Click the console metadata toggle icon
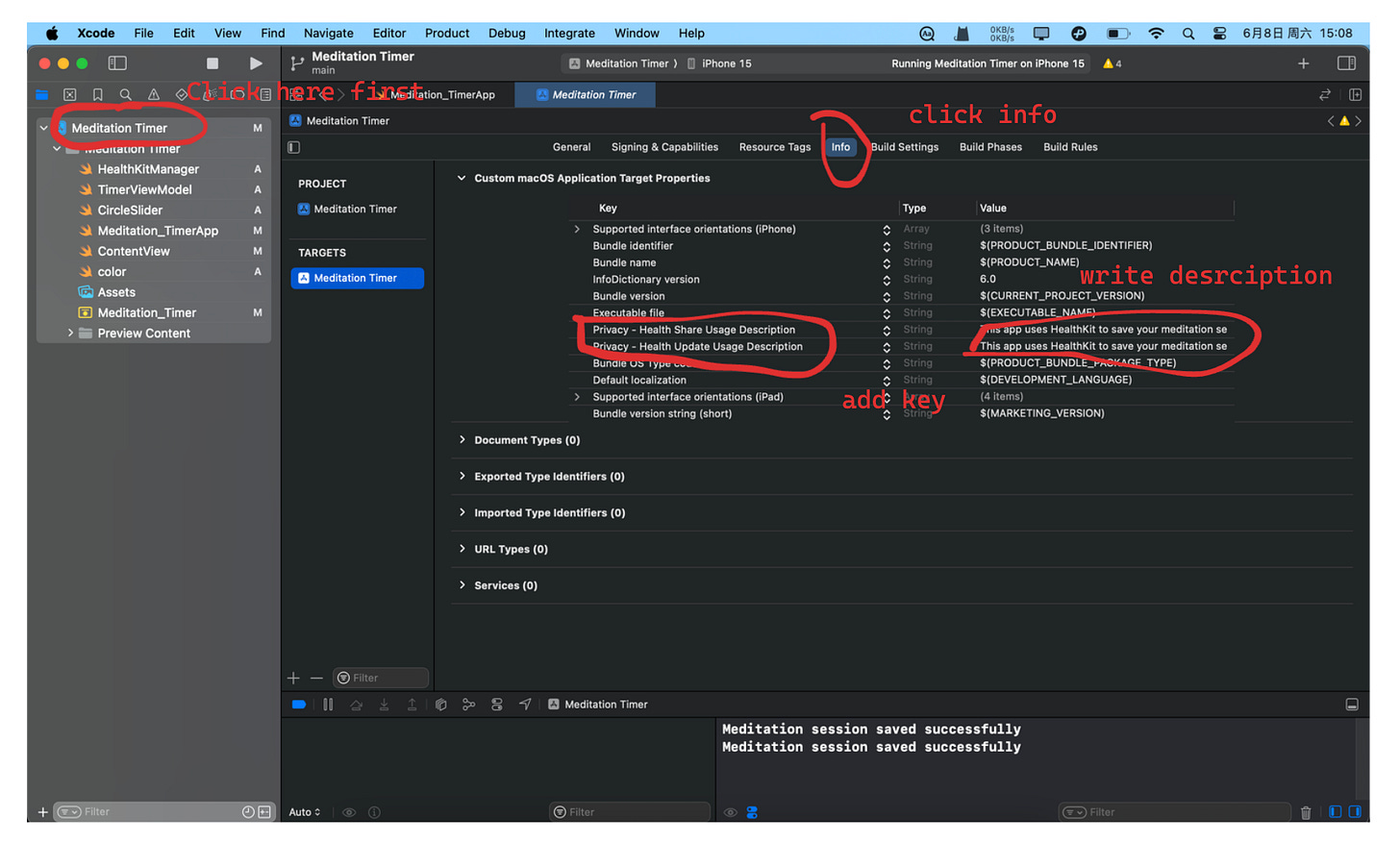Image resolution: width=1400 pixels, height=842 pixels. click(x=752, y=813)
